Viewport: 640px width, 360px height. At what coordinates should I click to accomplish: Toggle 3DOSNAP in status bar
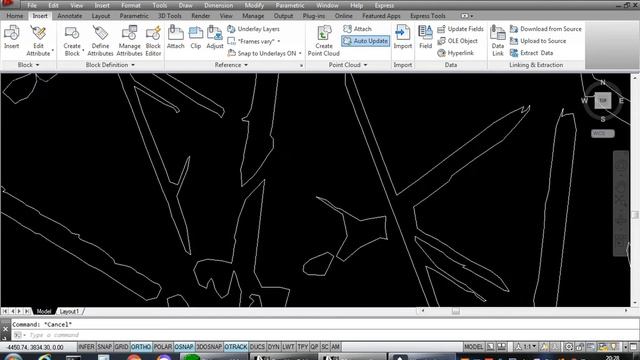(x=209, y=347)
